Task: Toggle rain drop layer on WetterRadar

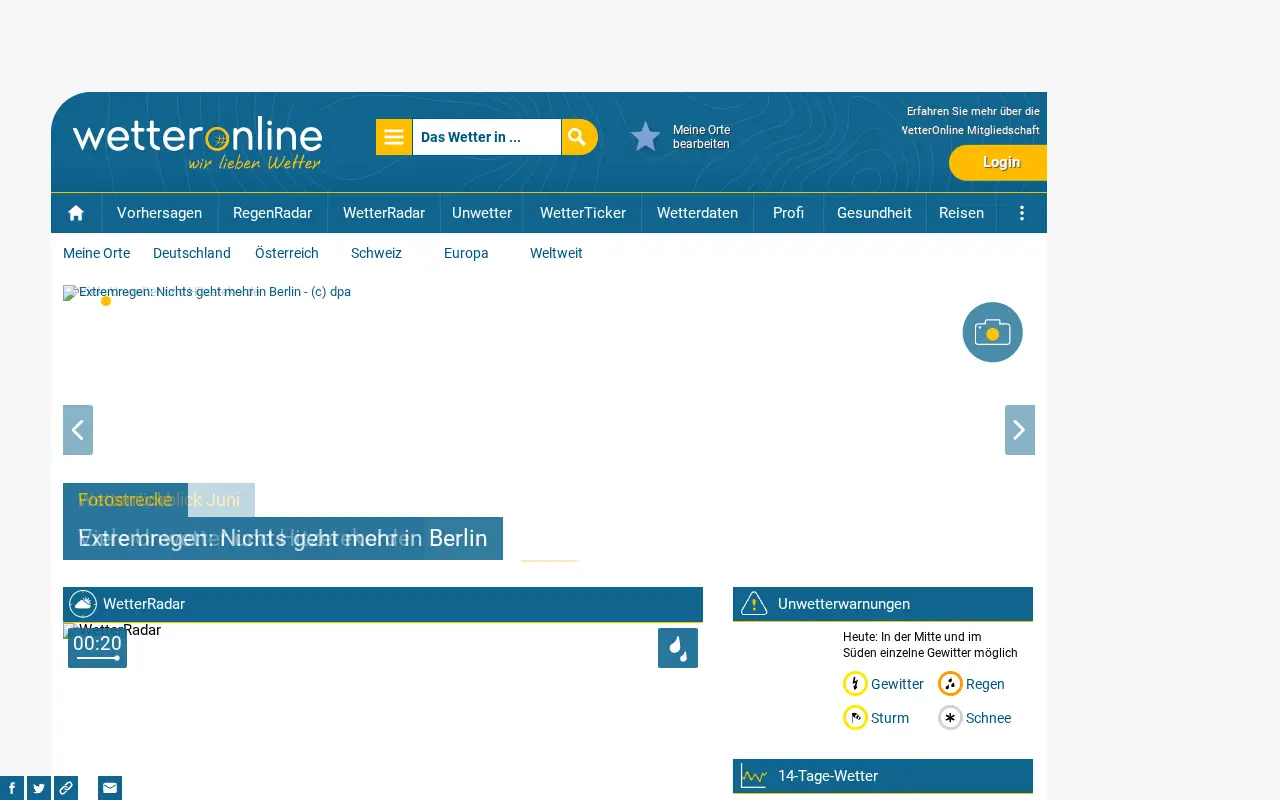Action: (x=678, y=648)
